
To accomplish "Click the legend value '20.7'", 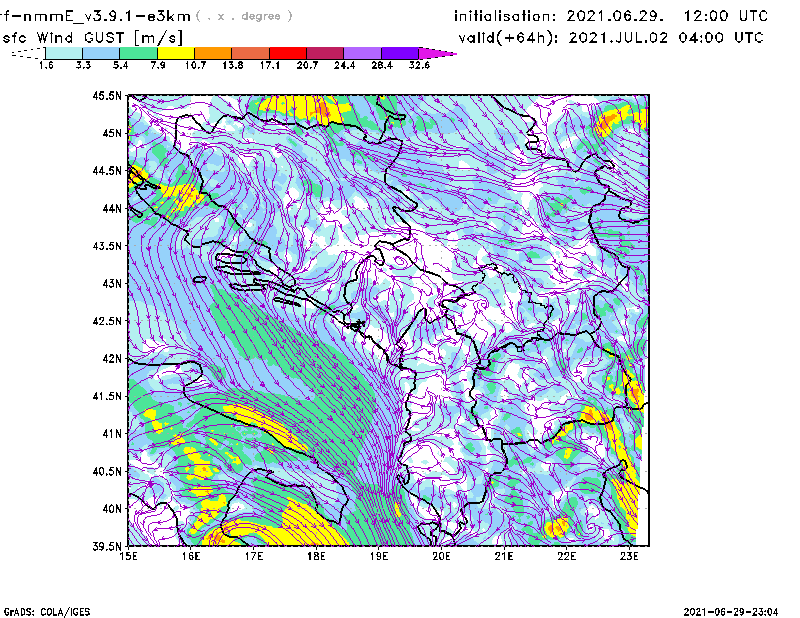I will coord(307,65).
